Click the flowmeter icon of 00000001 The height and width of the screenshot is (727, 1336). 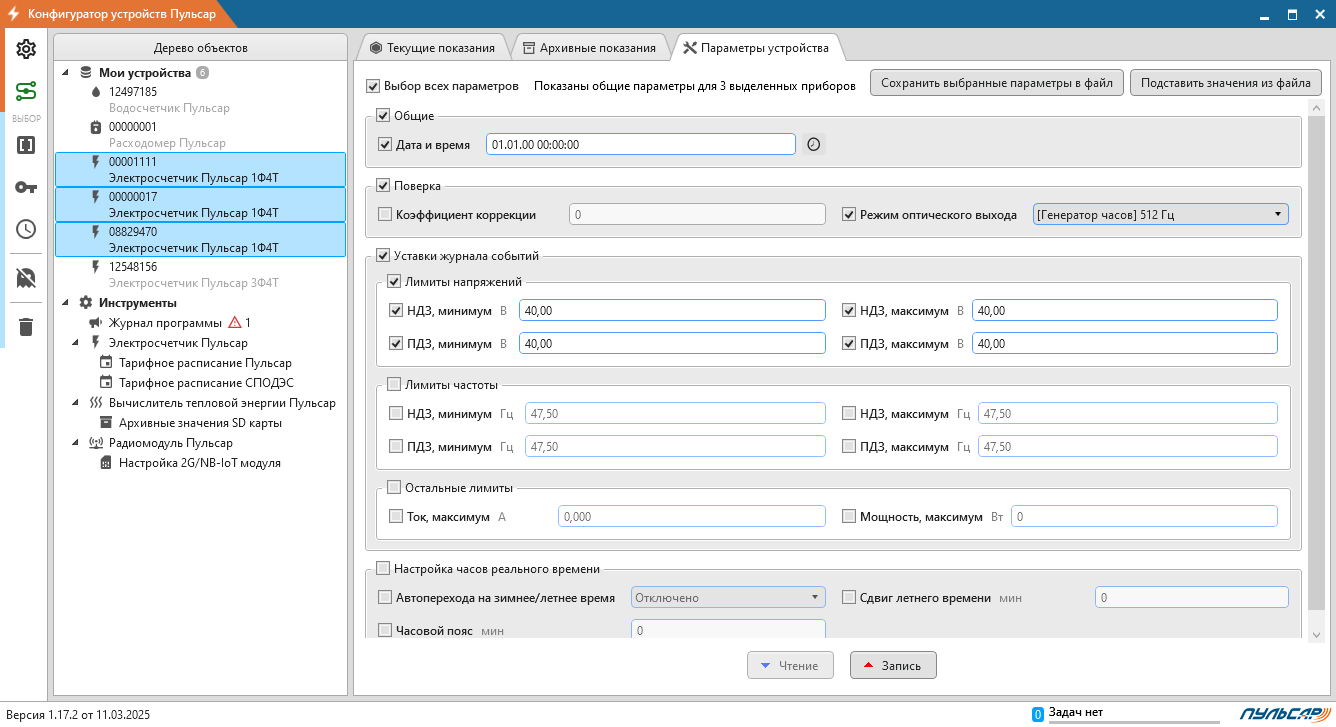click(x=96, y=127)
